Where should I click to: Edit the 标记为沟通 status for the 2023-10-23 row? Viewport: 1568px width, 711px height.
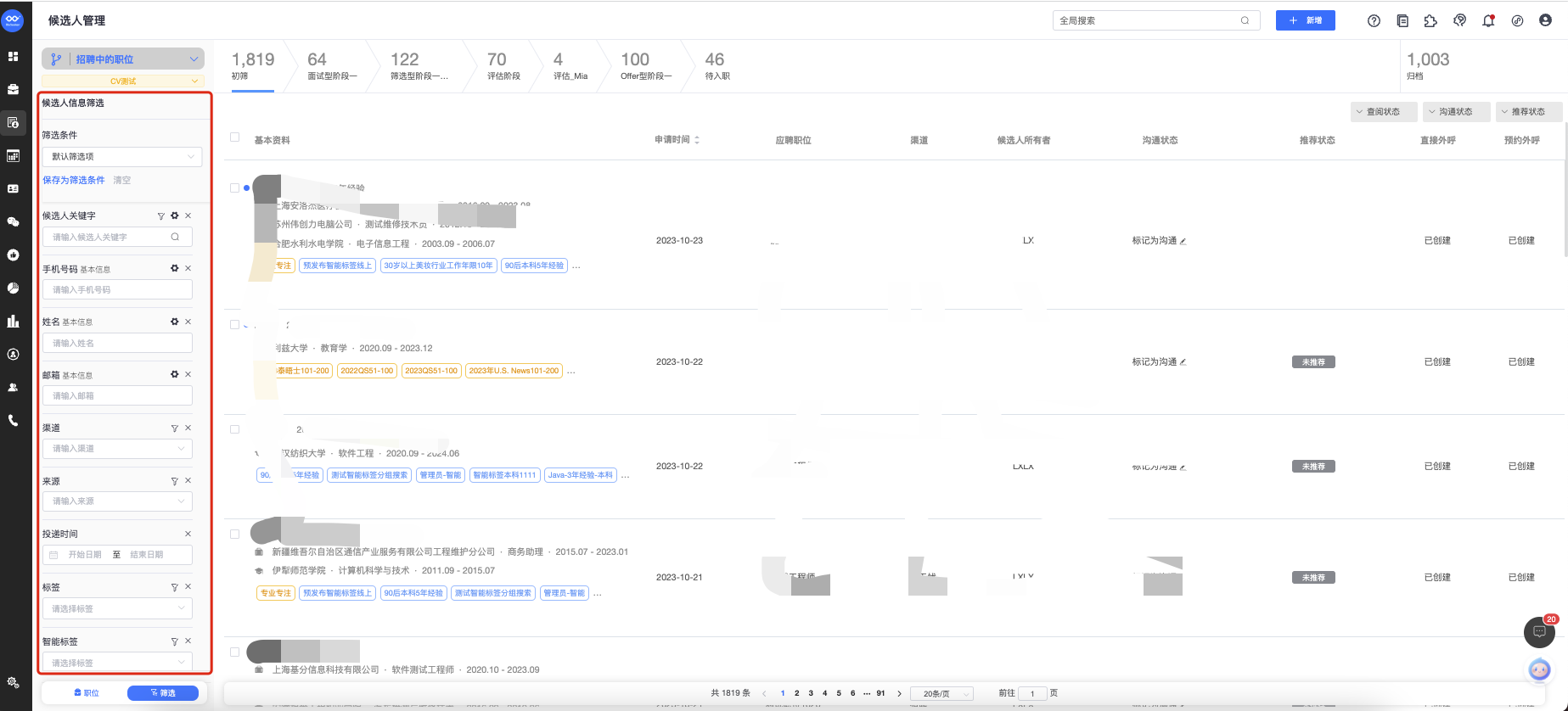coord(1183,241)
